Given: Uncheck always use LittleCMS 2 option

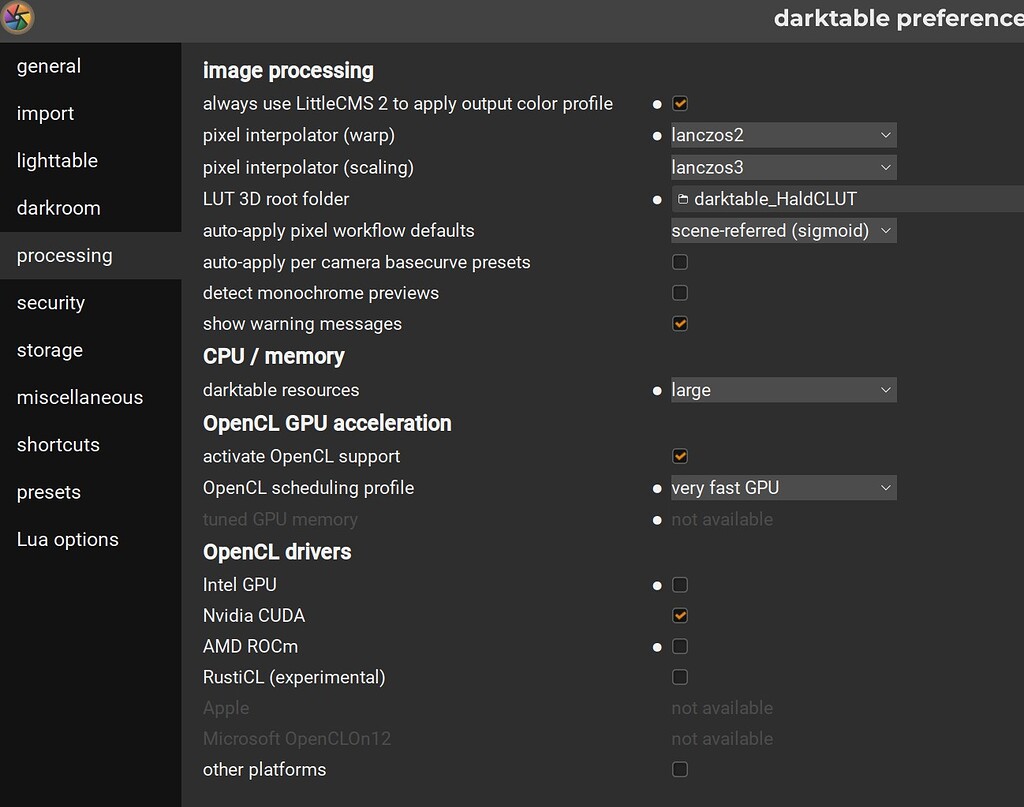Looking at the screenshot, I should (x=680, y=103).
